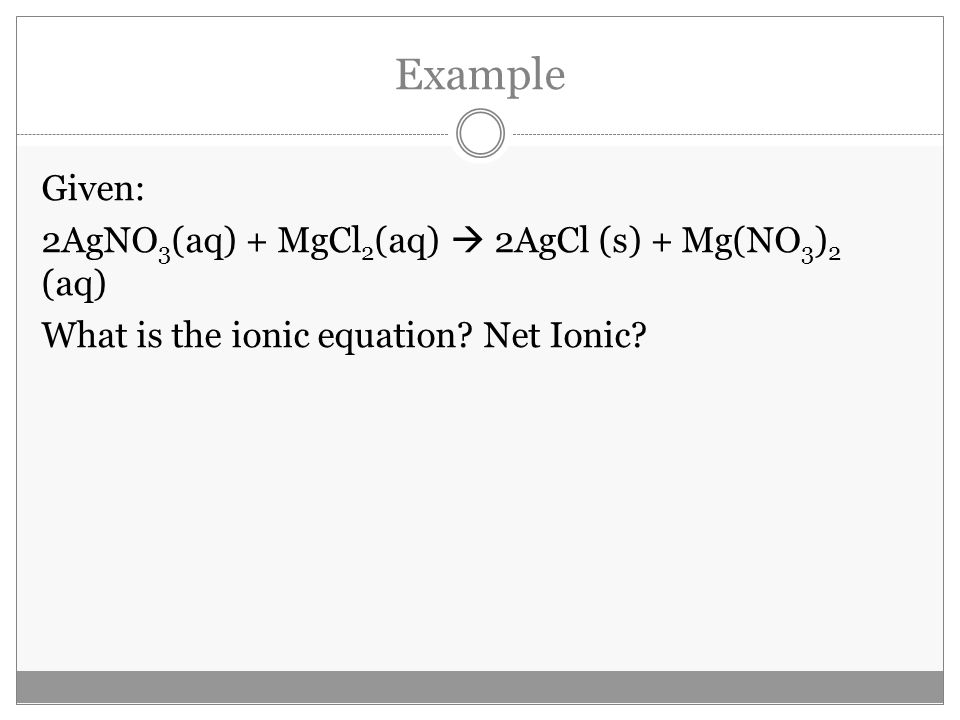The width and height of the screenshot is (960, 720).
Task: Select the slide title "Example"
Action: point(480,75)
